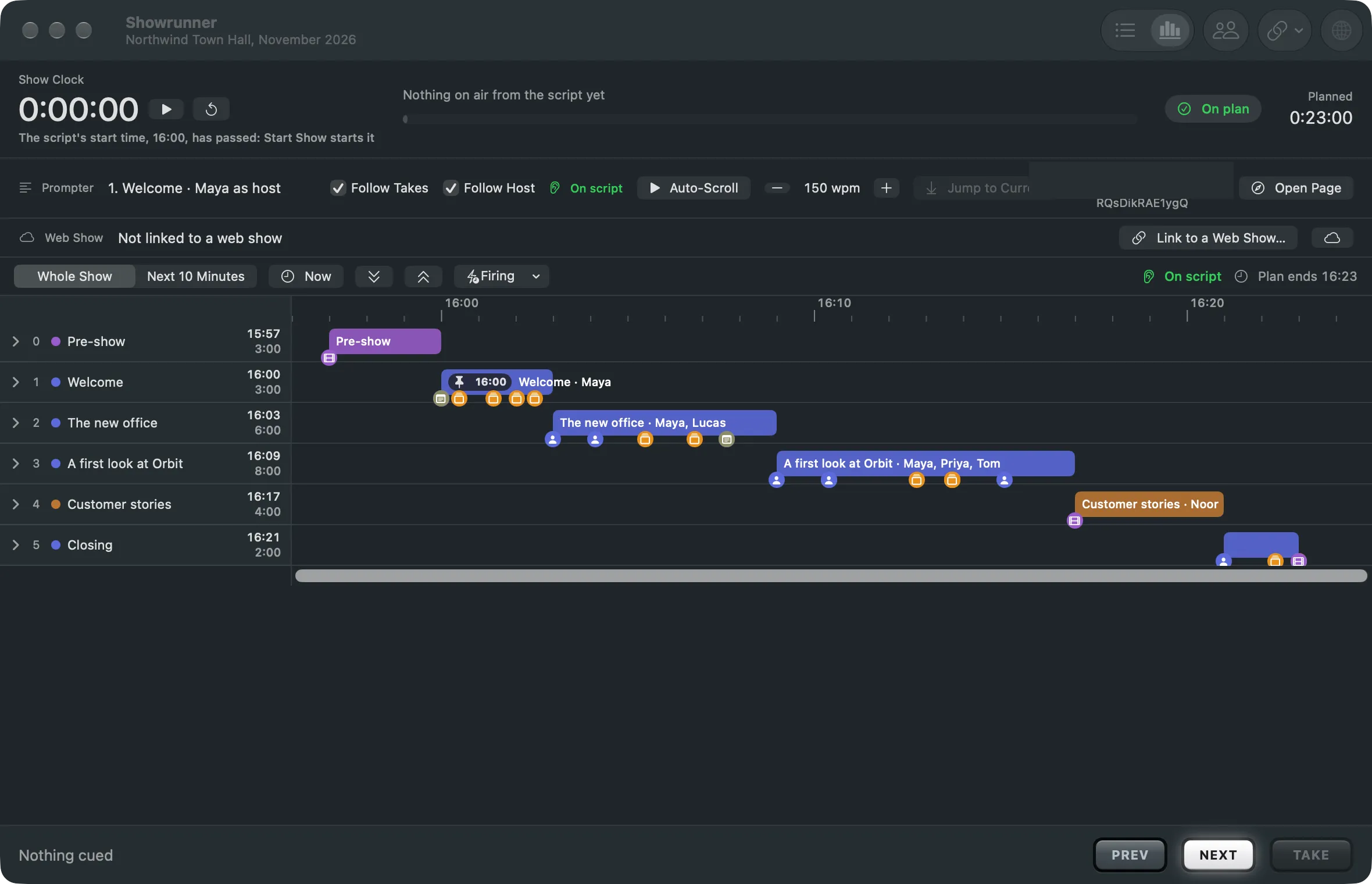1372x884 pixels.
Task: Start the show clock with the play icon
Action: [166, 109]
